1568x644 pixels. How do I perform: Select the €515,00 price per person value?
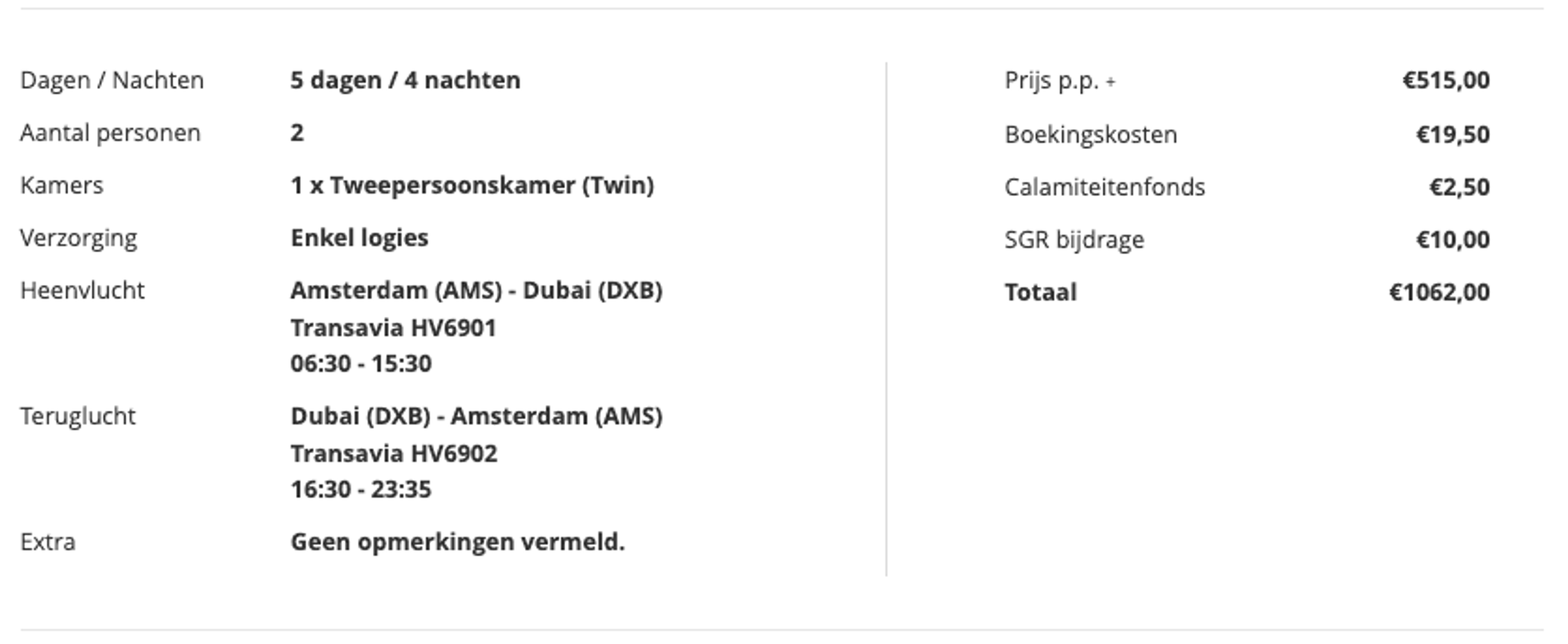pos(1446,80)
